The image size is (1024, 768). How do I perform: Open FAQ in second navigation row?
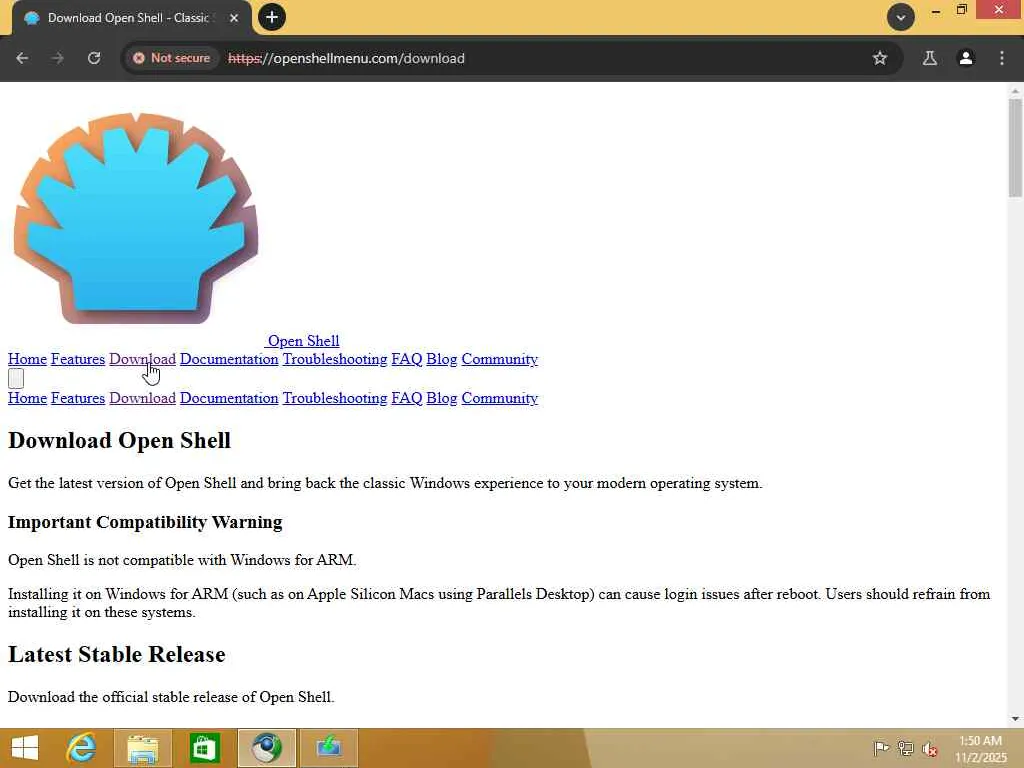[407, 398]
